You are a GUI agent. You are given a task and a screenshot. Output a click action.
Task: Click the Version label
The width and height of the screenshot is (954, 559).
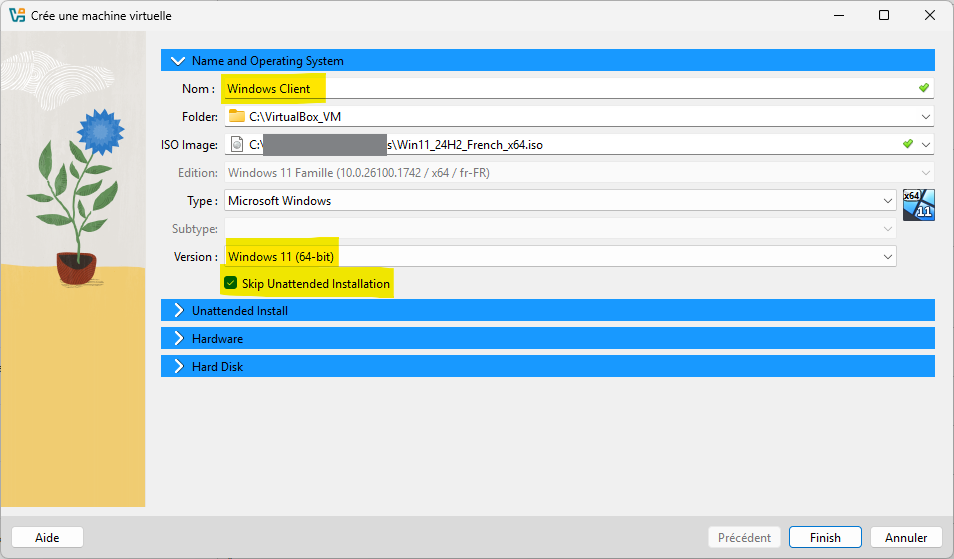[196, 257]
